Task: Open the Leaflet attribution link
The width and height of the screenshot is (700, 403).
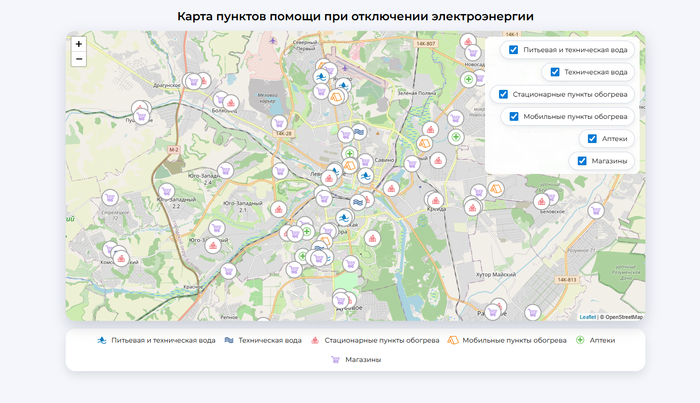Action: click(588, 317)
